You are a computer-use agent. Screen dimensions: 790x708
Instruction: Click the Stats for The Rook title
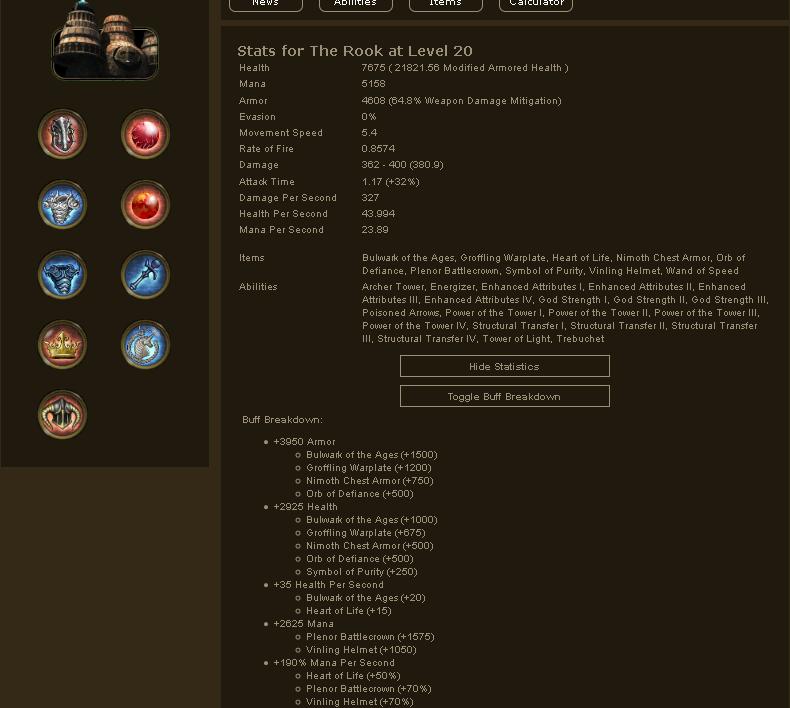(x=355, y=51)
